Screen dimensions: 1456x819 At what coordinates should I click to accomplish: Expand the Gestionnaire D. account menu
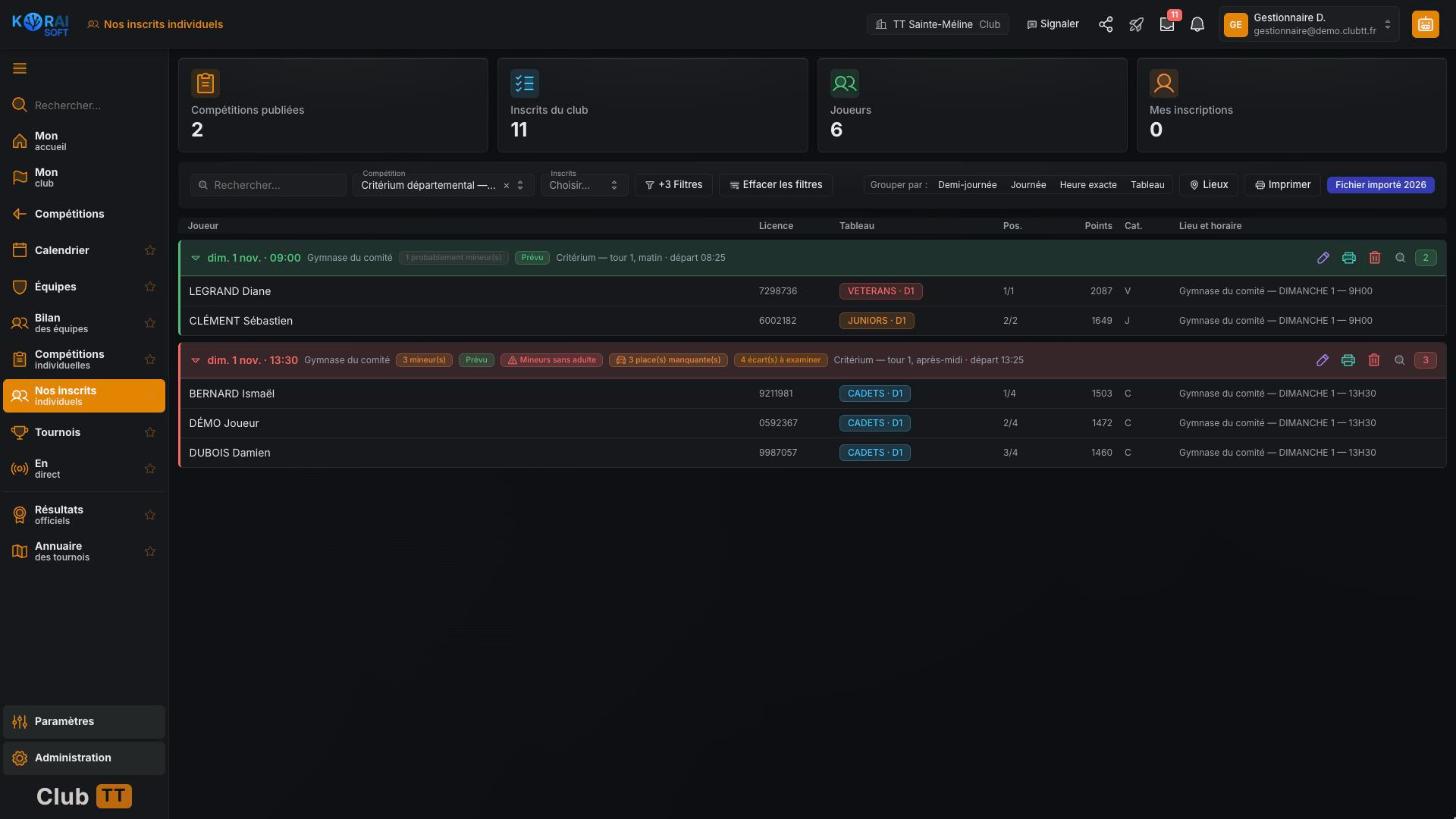click(x=1309, y=24)
